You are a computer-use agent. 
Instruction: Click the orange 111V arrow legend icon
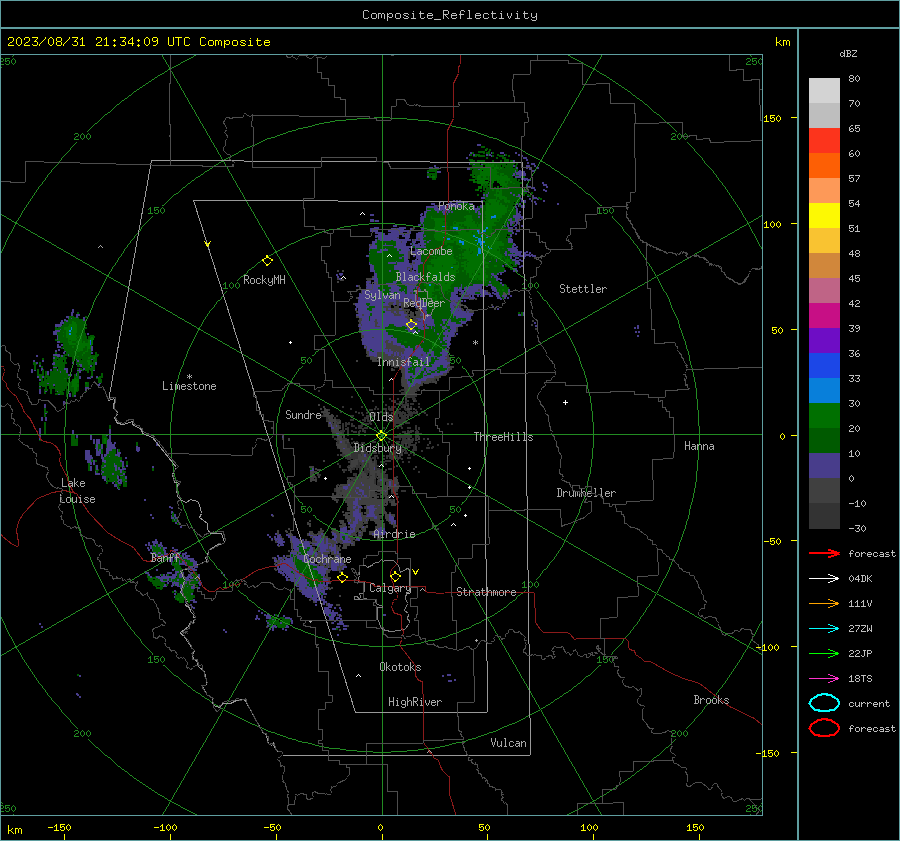click(824, 603)
